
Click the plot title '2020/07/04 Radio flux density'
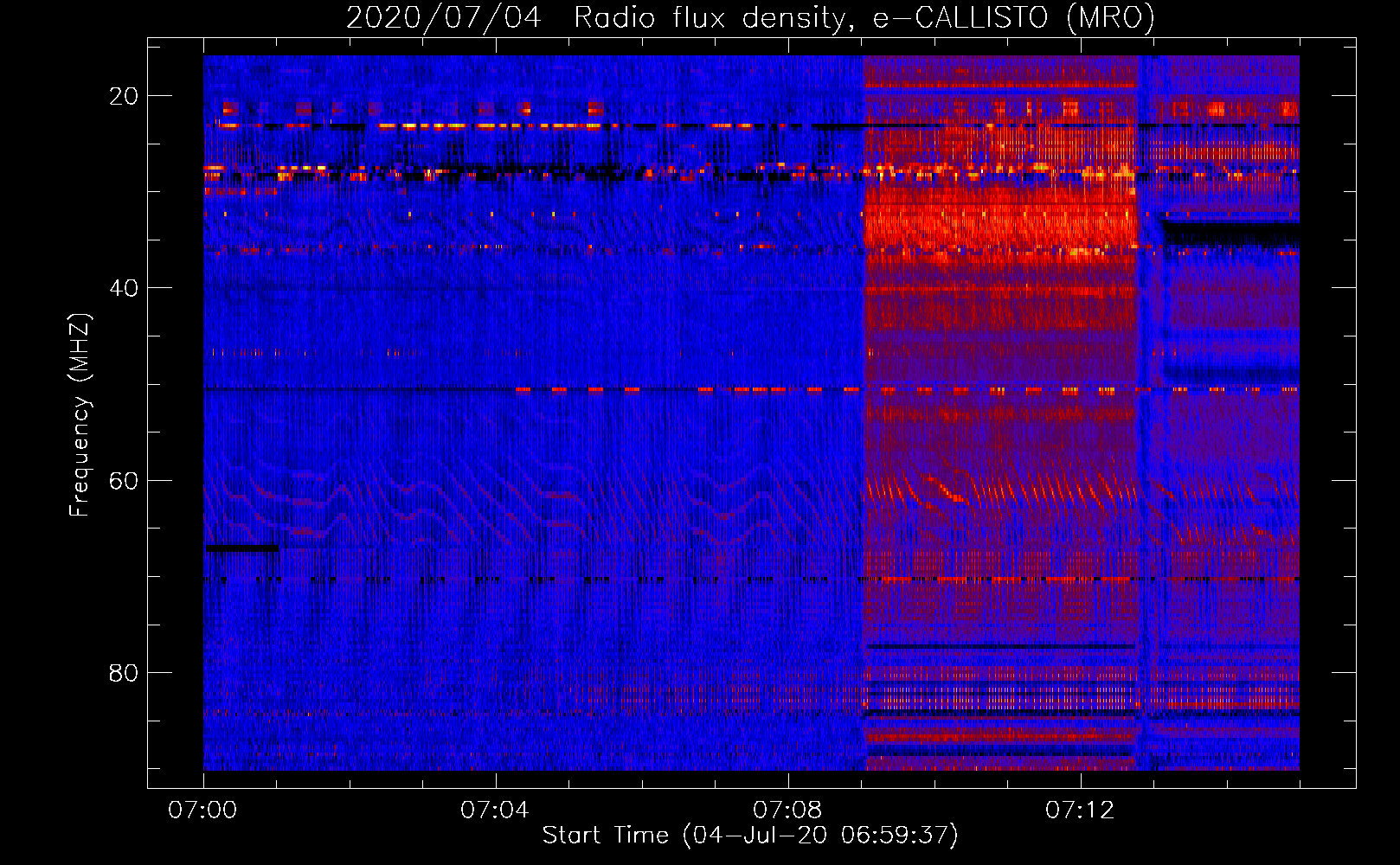click(x=750, y=18)
